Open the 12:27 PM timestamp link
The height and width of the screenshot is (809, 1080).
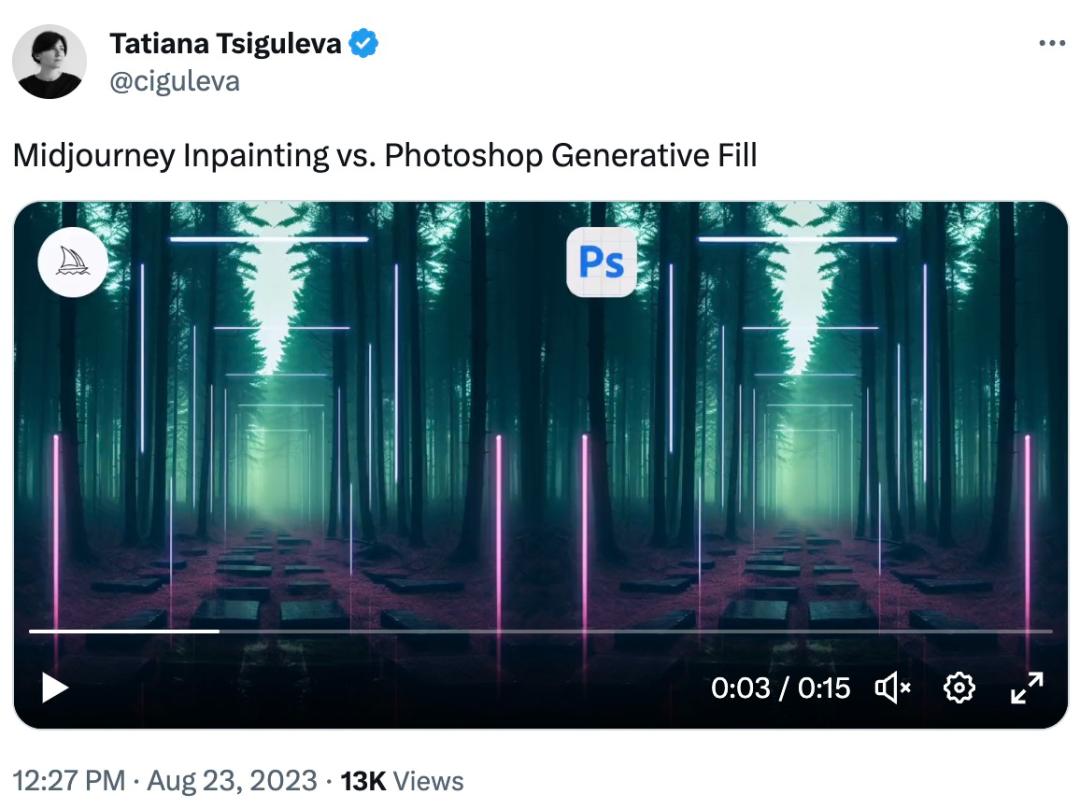pos(69,781)
